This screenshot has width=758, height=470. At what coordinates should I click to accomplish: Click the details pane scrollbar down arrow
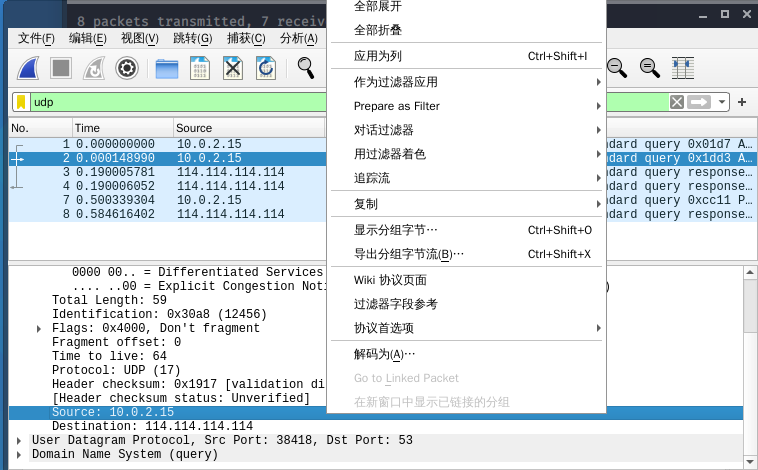tap(750, 461)
